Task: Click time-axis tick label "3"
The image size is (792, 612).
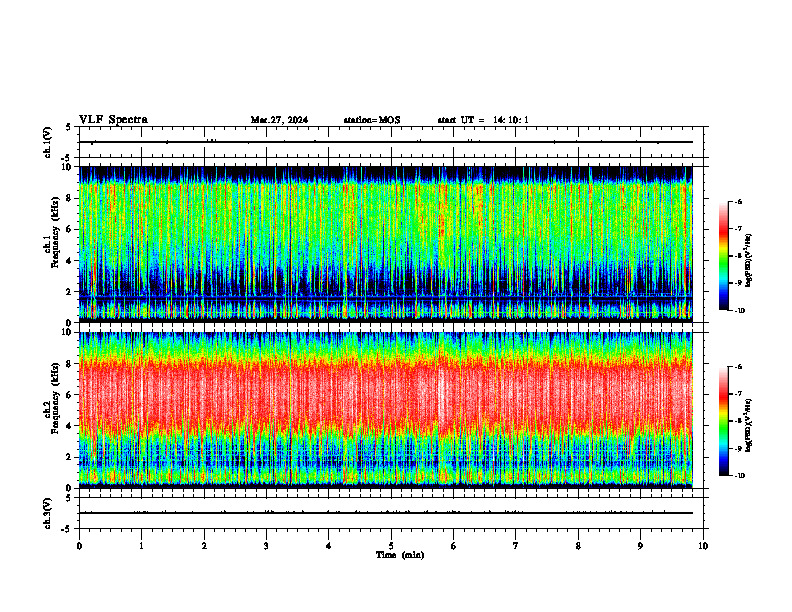Action: pos(266,546)
